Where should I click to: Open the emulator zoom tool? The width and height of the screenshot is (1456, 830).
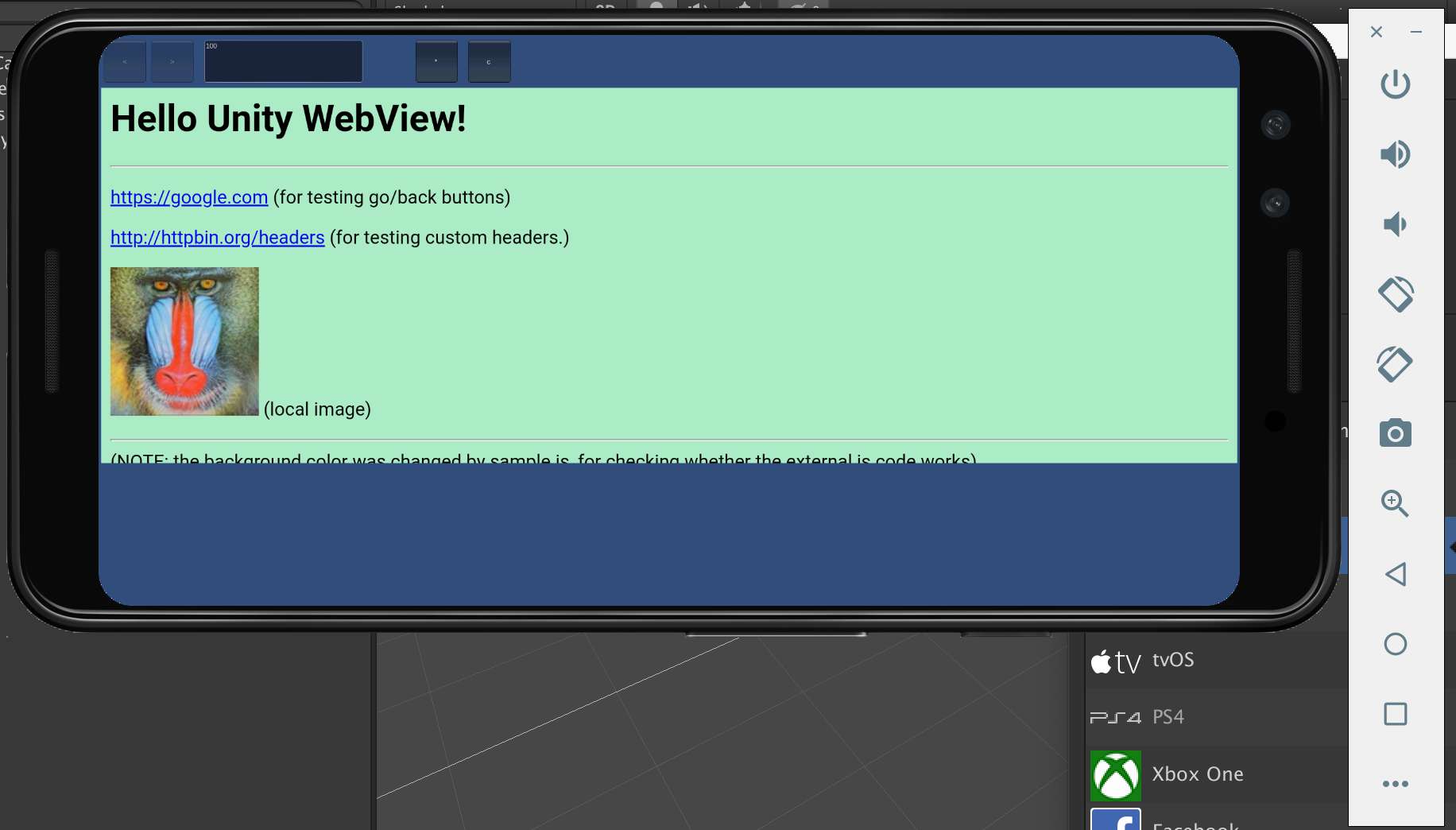pos(1396,504)
